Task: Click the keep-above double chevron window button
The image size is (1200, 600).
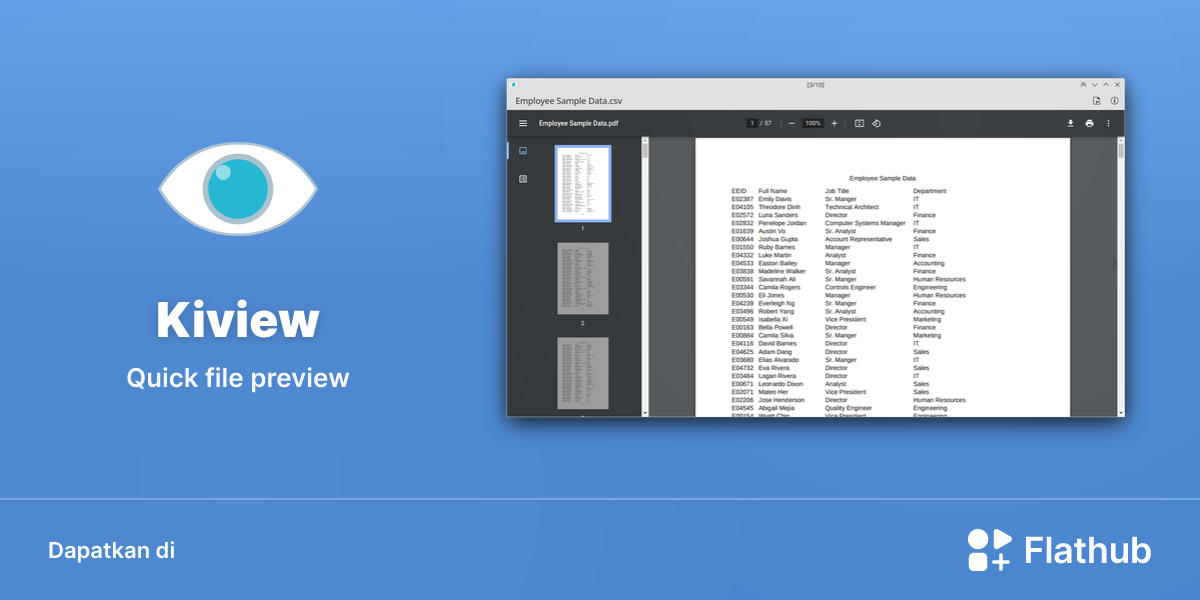Action: 1083,85
